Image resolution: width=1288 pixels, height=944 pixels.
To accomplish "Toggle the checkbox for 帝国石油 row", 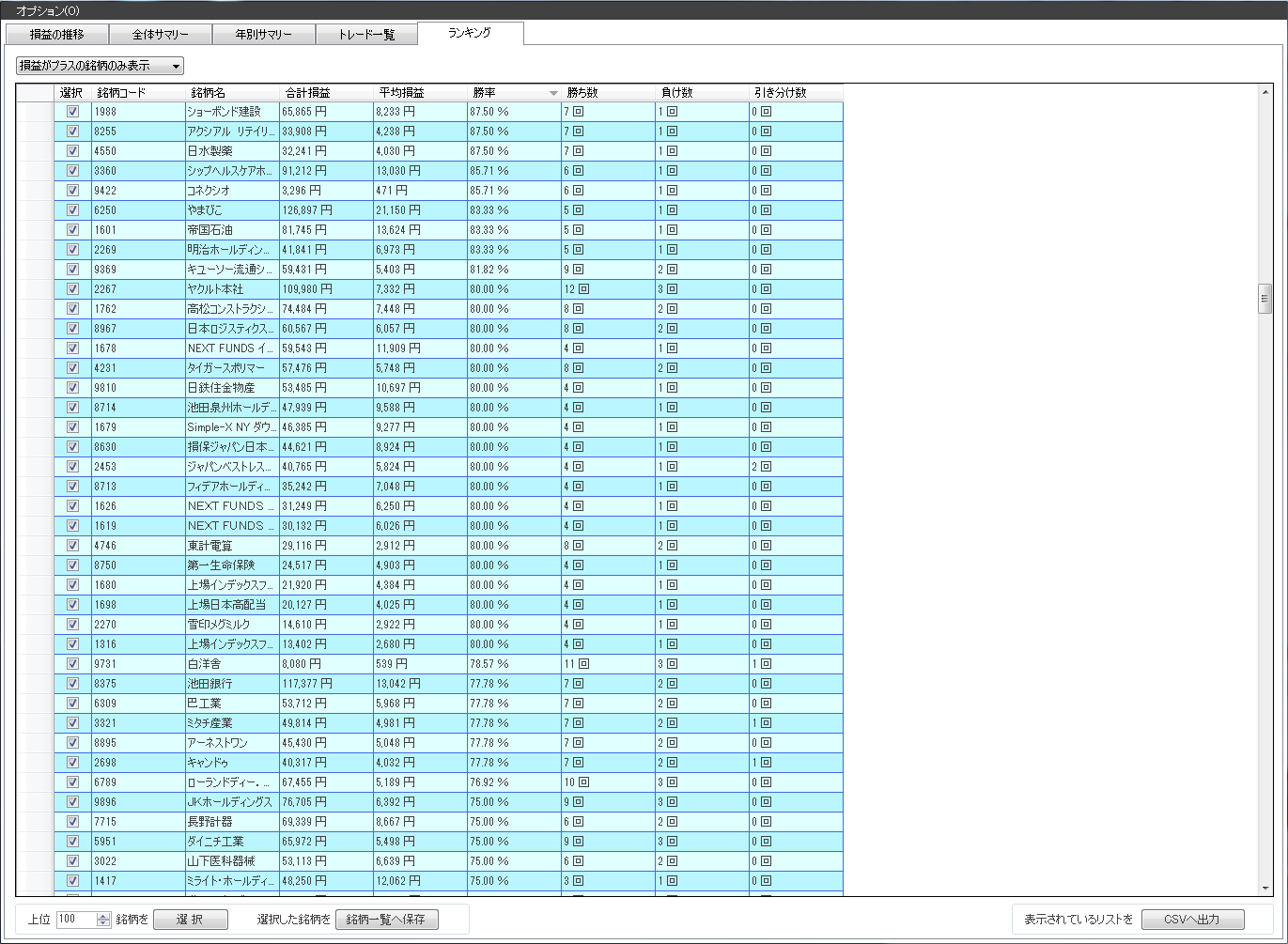I will (72, 230).
